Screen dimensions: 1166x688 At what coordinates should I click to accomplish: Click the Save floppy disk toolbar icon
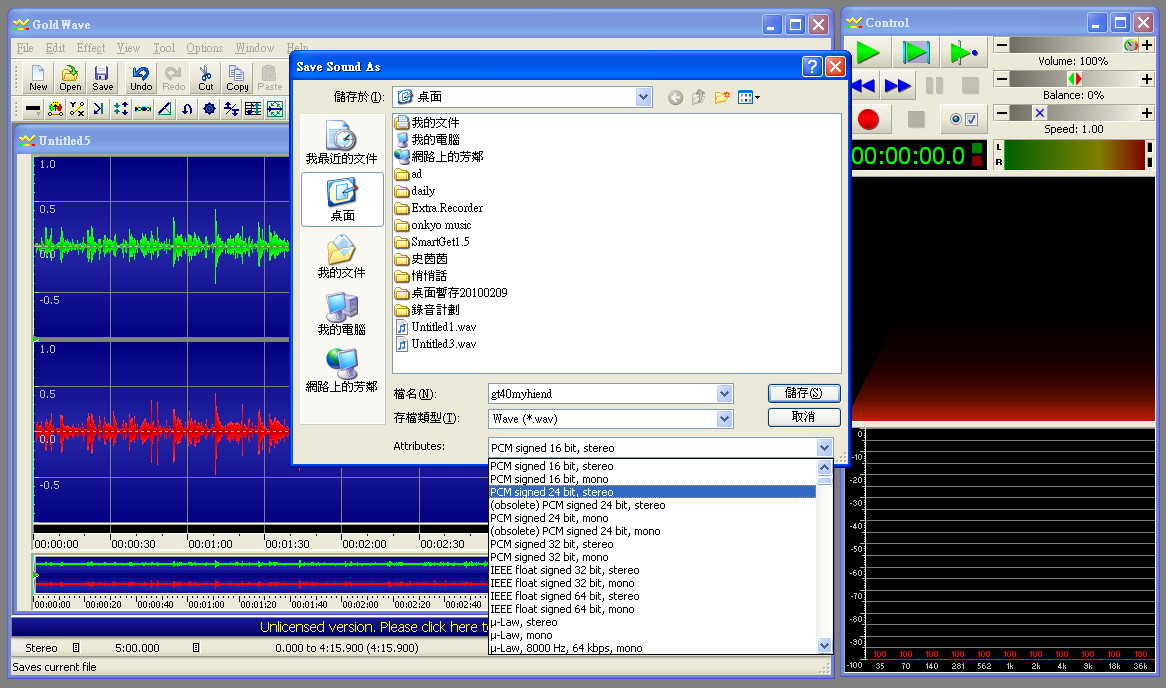click(x=103, y=77)
